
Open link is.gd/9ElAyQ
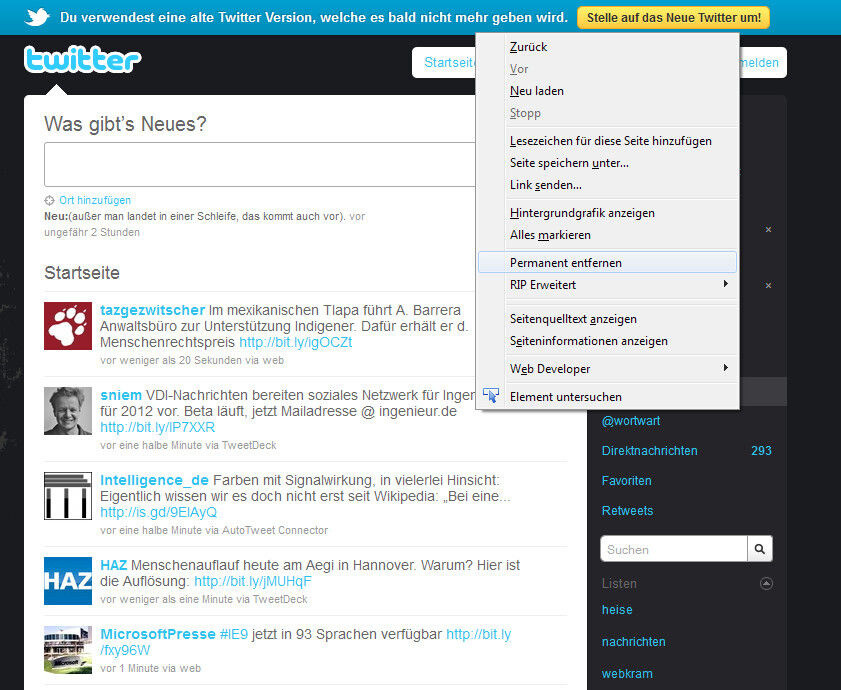(159, 512)
